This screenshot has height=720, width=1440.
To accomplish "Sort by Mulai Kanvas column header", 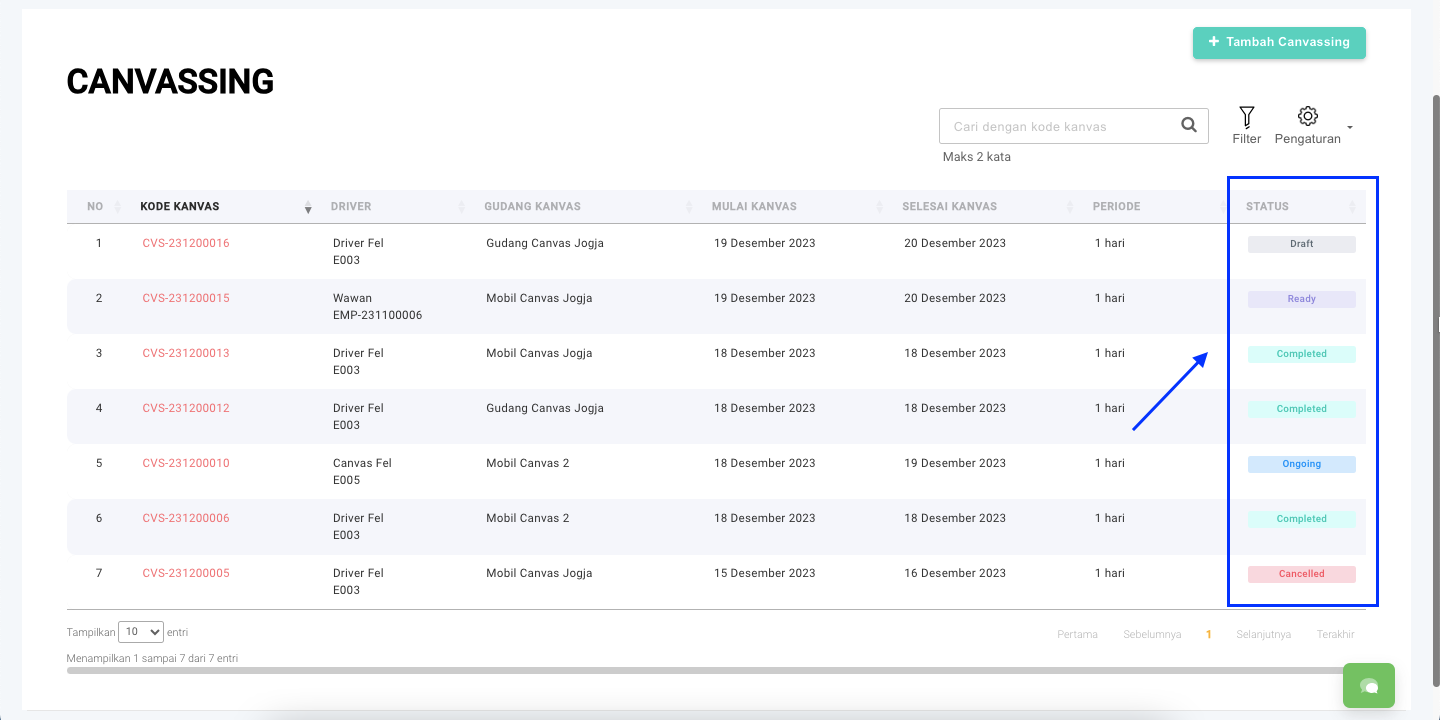I will pyautogui.click(x=754, y=207).
